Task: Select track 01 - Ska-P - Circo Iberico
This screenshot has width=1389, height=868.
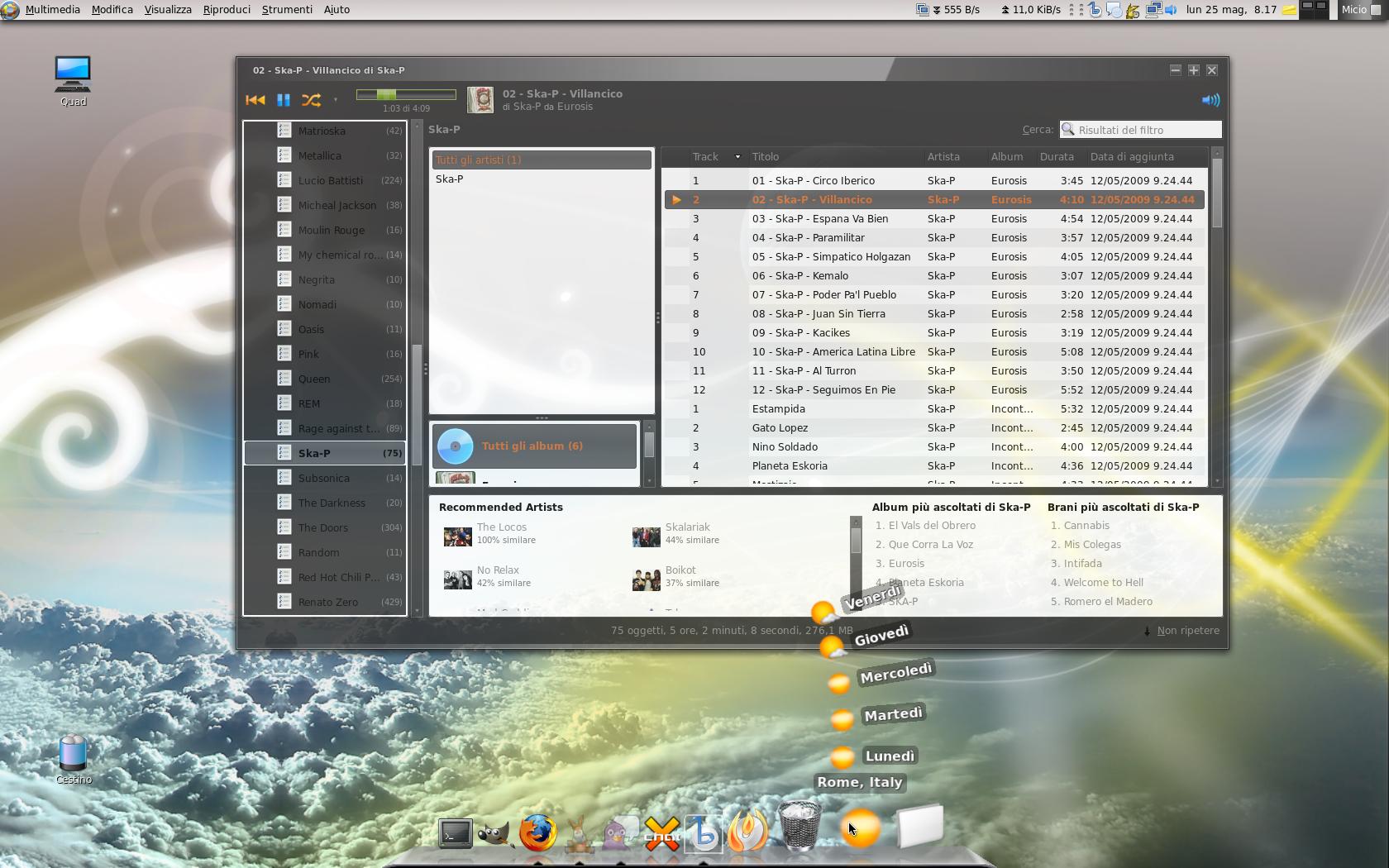Action: click(x=934, y=180)
